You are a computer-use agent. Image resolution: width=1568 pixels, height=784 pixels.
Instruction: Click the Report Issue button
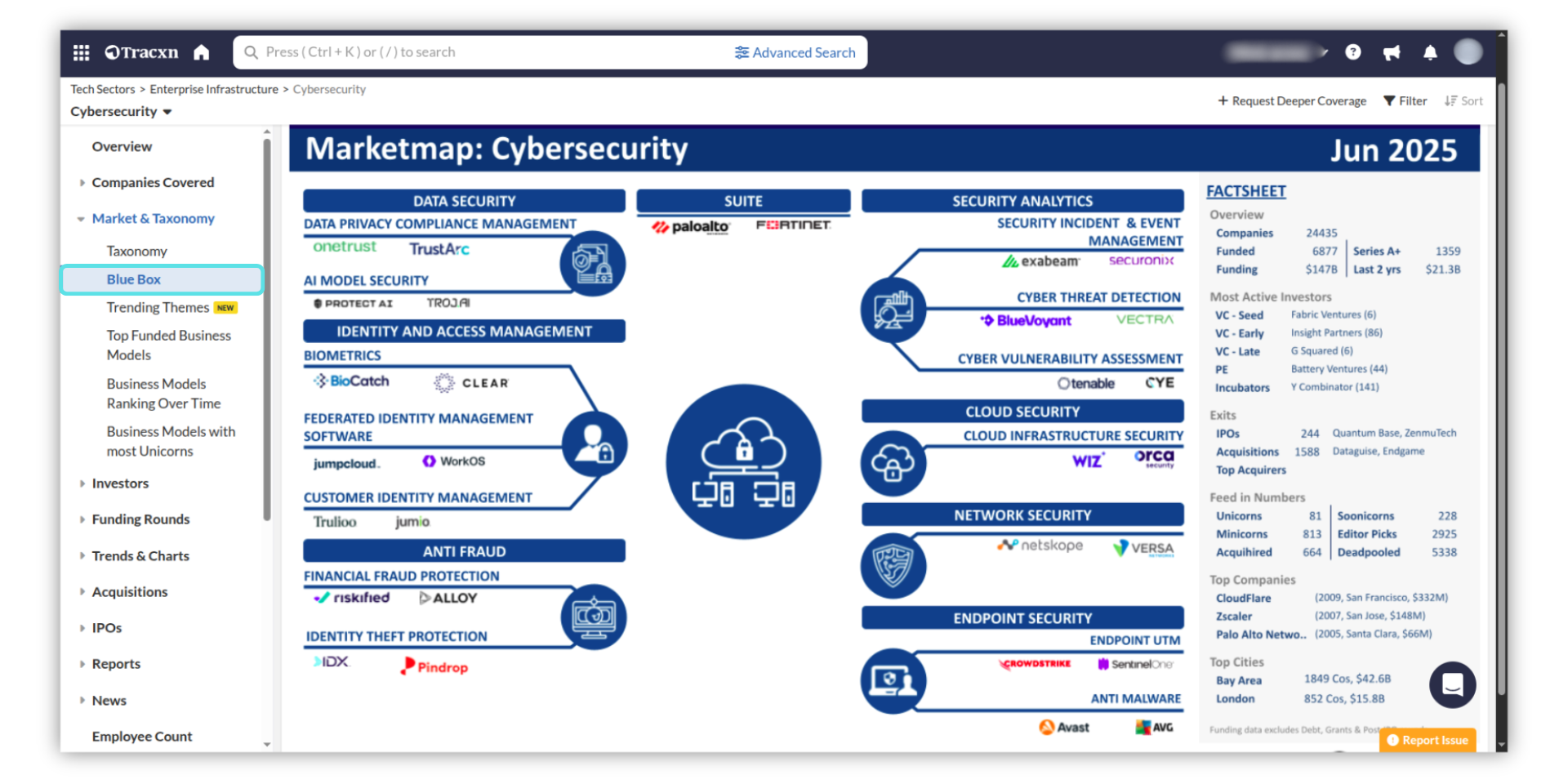point(1428,740)
